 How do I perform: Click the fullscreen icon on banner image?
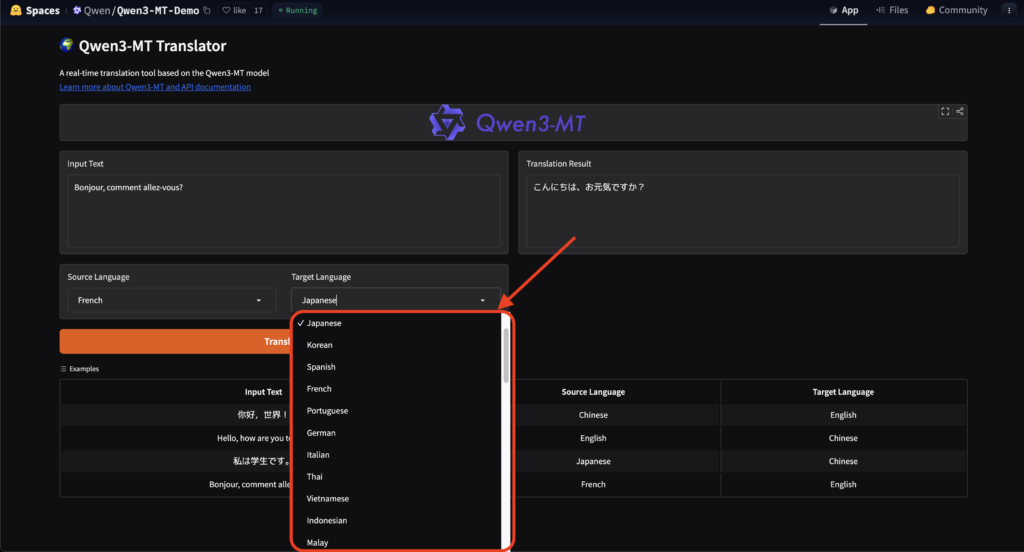[x=945, y=112]
